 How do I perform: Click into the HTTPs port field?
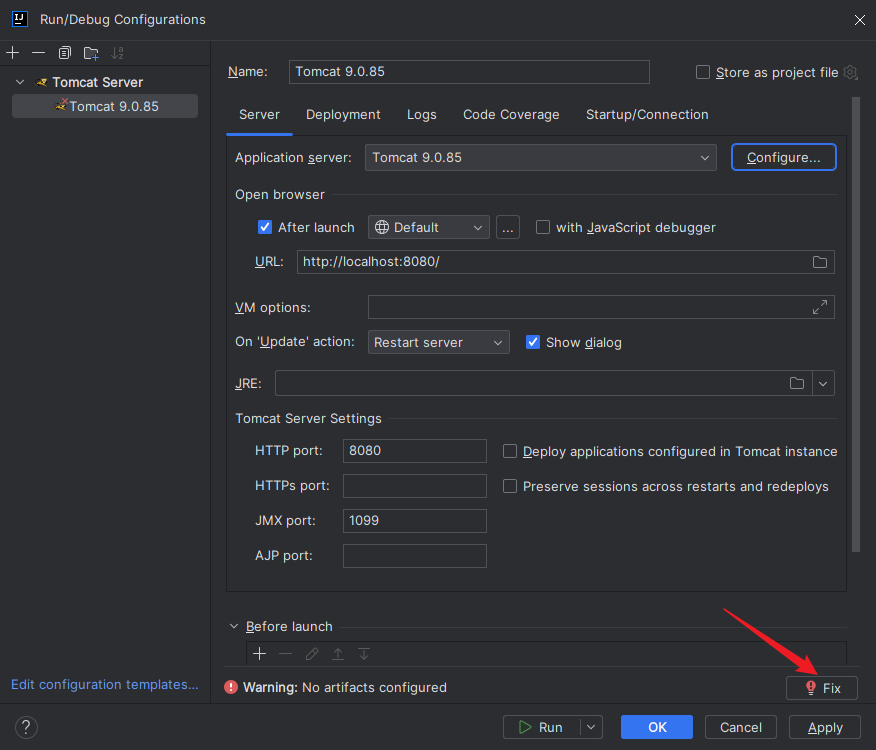pos(415,486)
